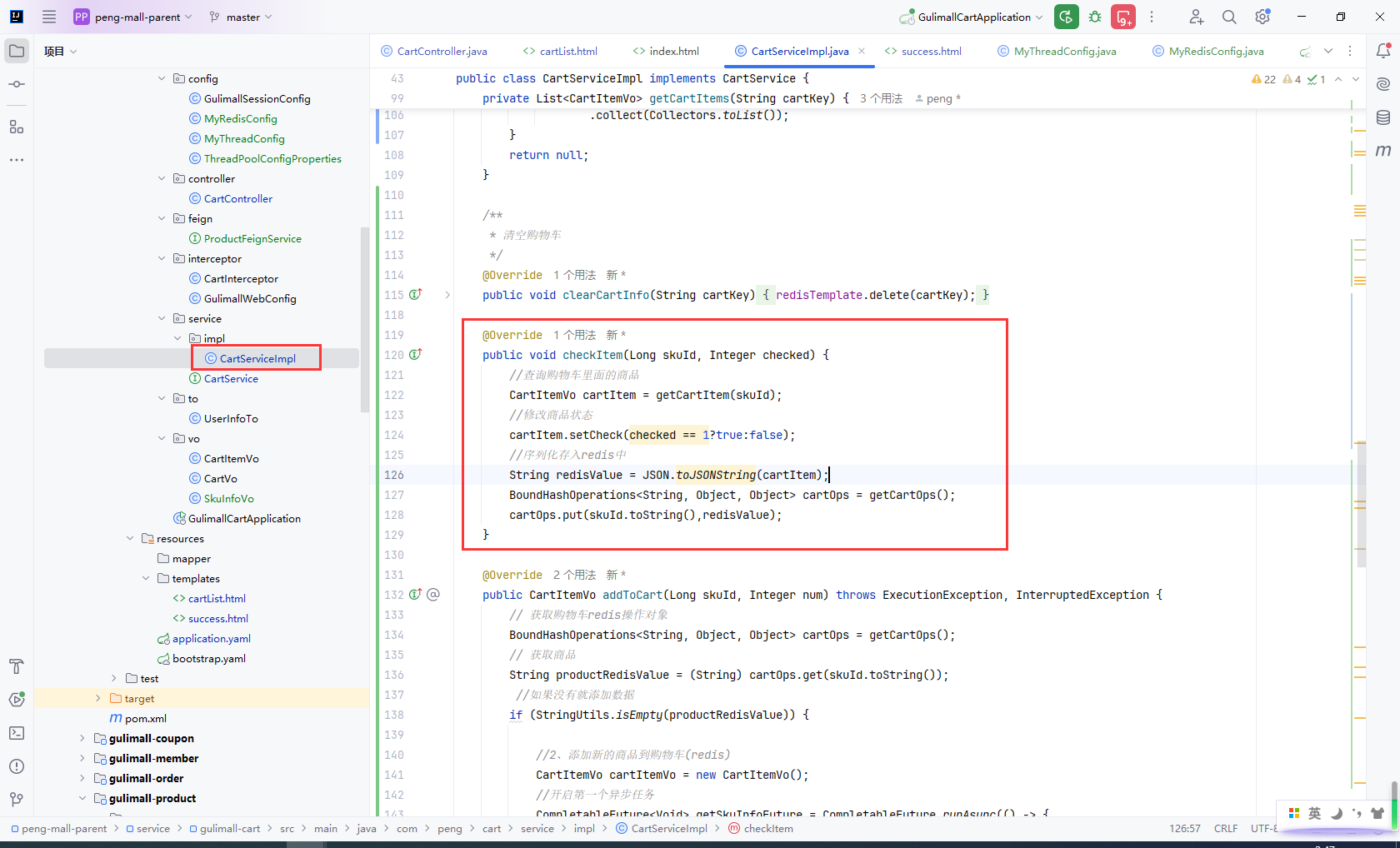
Task: Open peng-mall-parent project dropdown
Action: [133, 17]
